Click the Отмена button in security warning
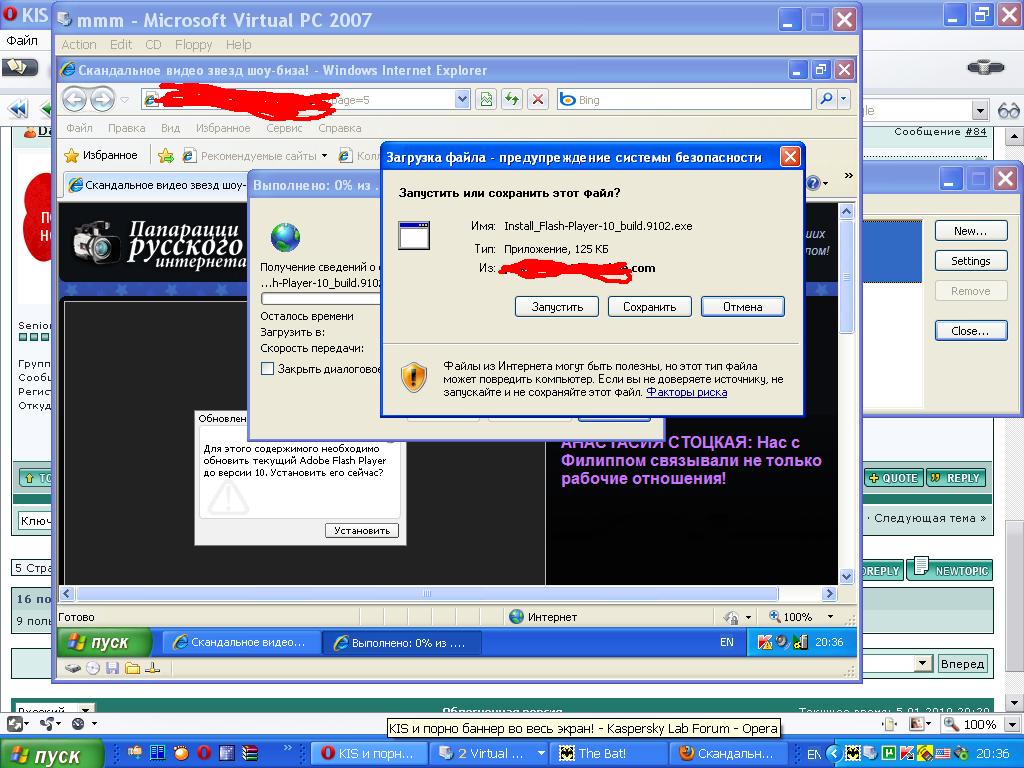Image resolution: width=1024 pixels, height=768 pixels. [743, 307]
